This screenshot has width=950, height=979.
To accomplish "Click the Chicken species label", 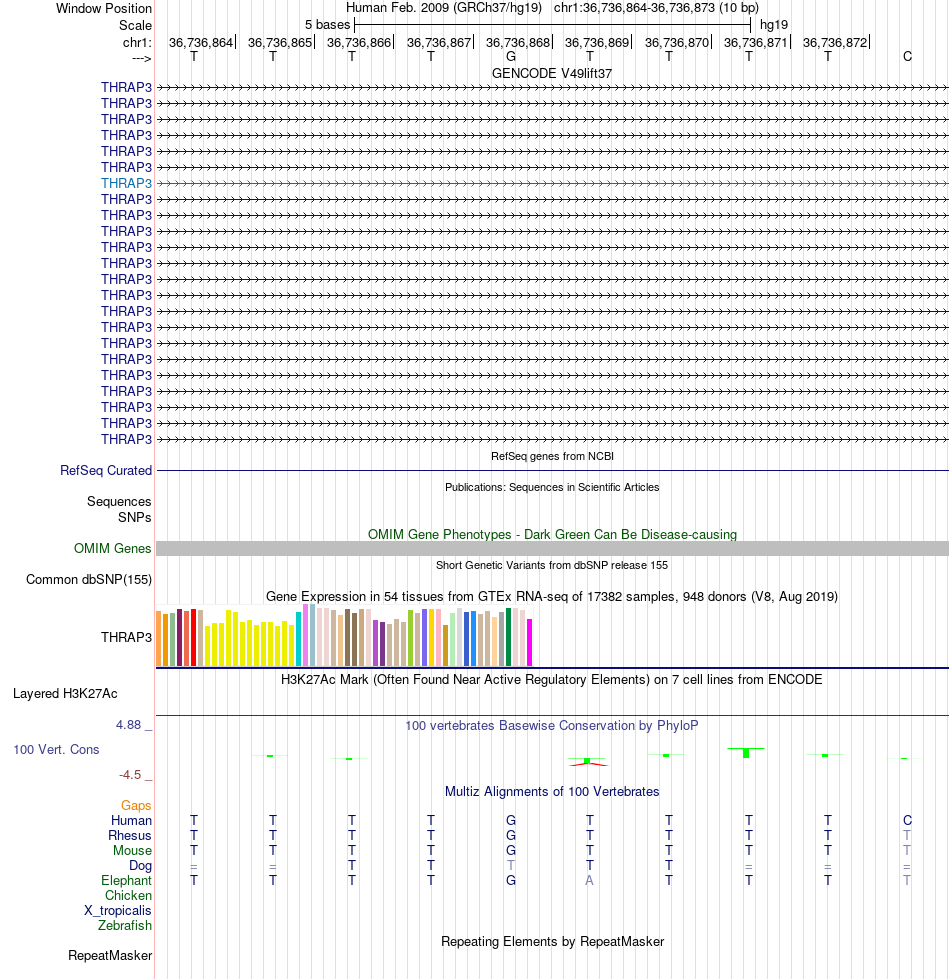I will click(128, 895).
